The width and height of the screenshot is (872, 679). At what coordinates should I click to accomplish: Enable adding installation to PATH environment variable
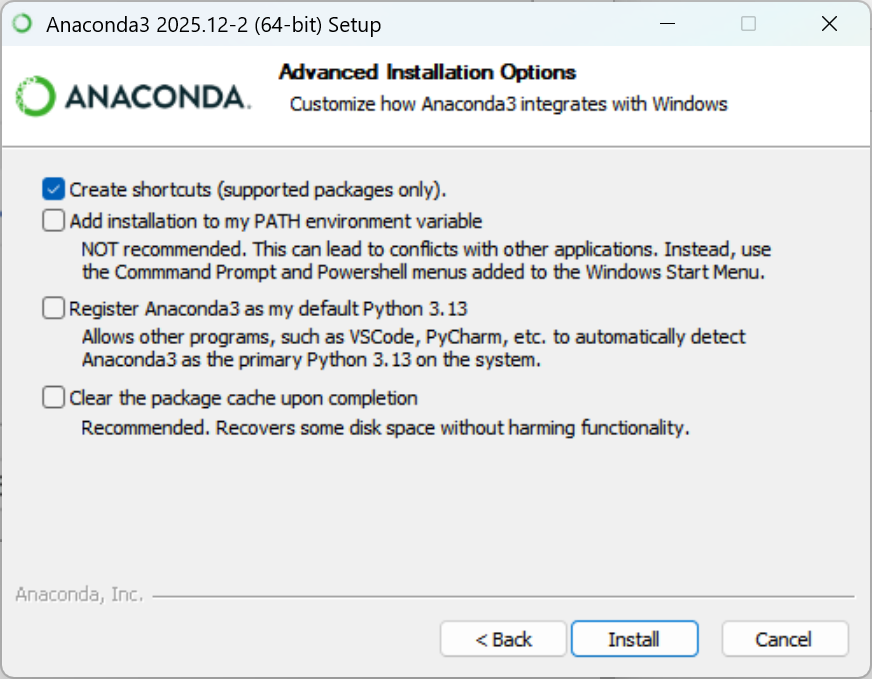point(54,220)
